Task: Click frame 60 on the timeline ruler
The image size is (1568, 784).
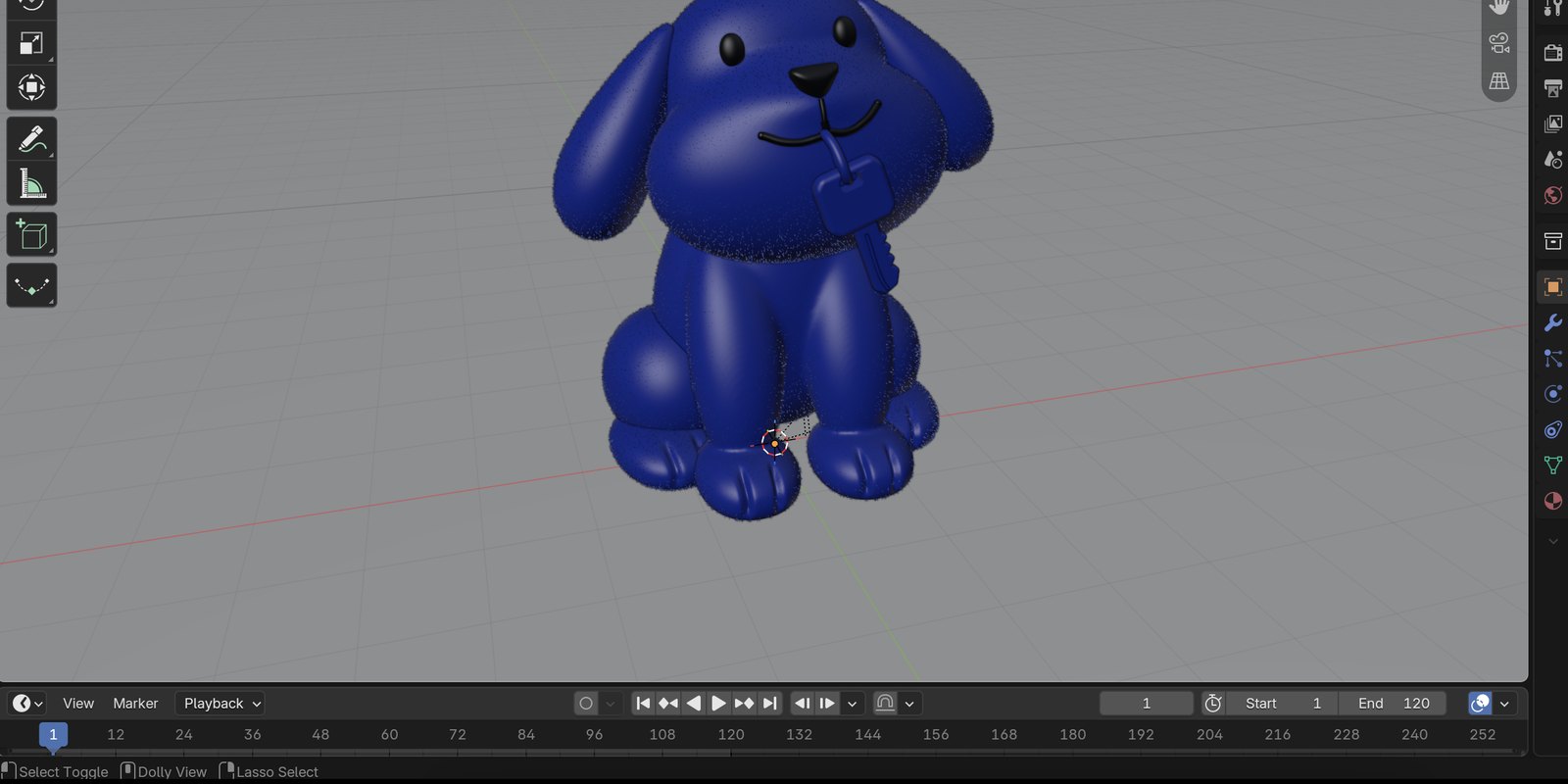Action: tap(389, 735)
